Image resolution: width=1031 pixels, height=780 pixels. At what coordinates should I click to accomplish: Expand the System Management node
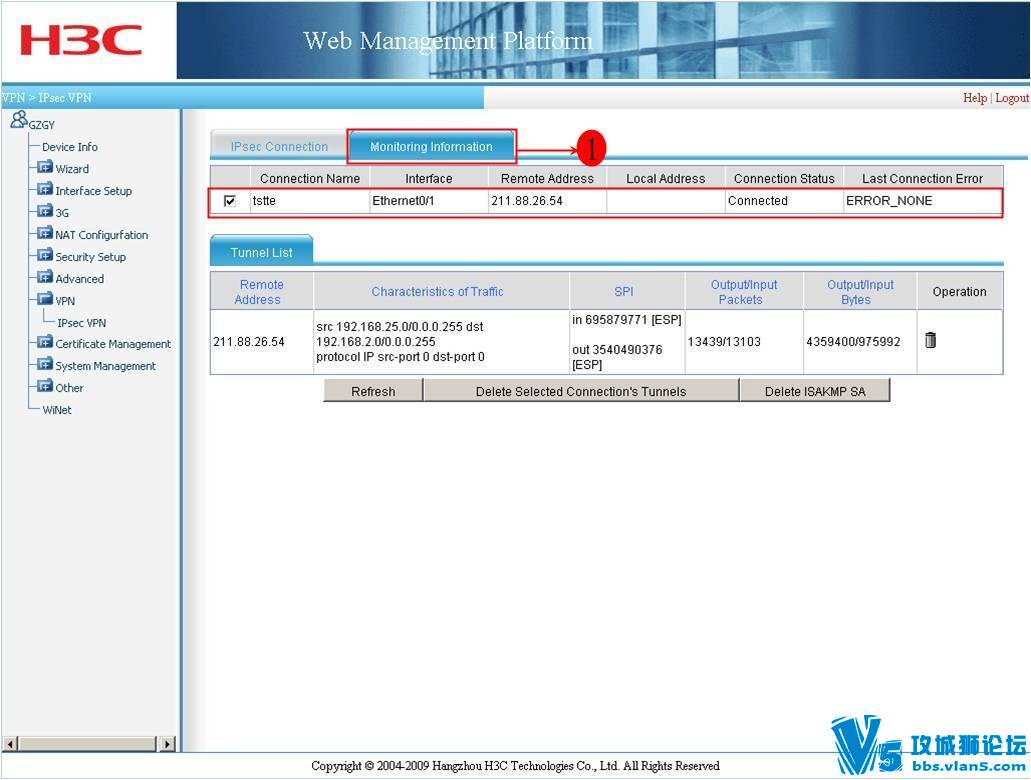coord(44,364)
